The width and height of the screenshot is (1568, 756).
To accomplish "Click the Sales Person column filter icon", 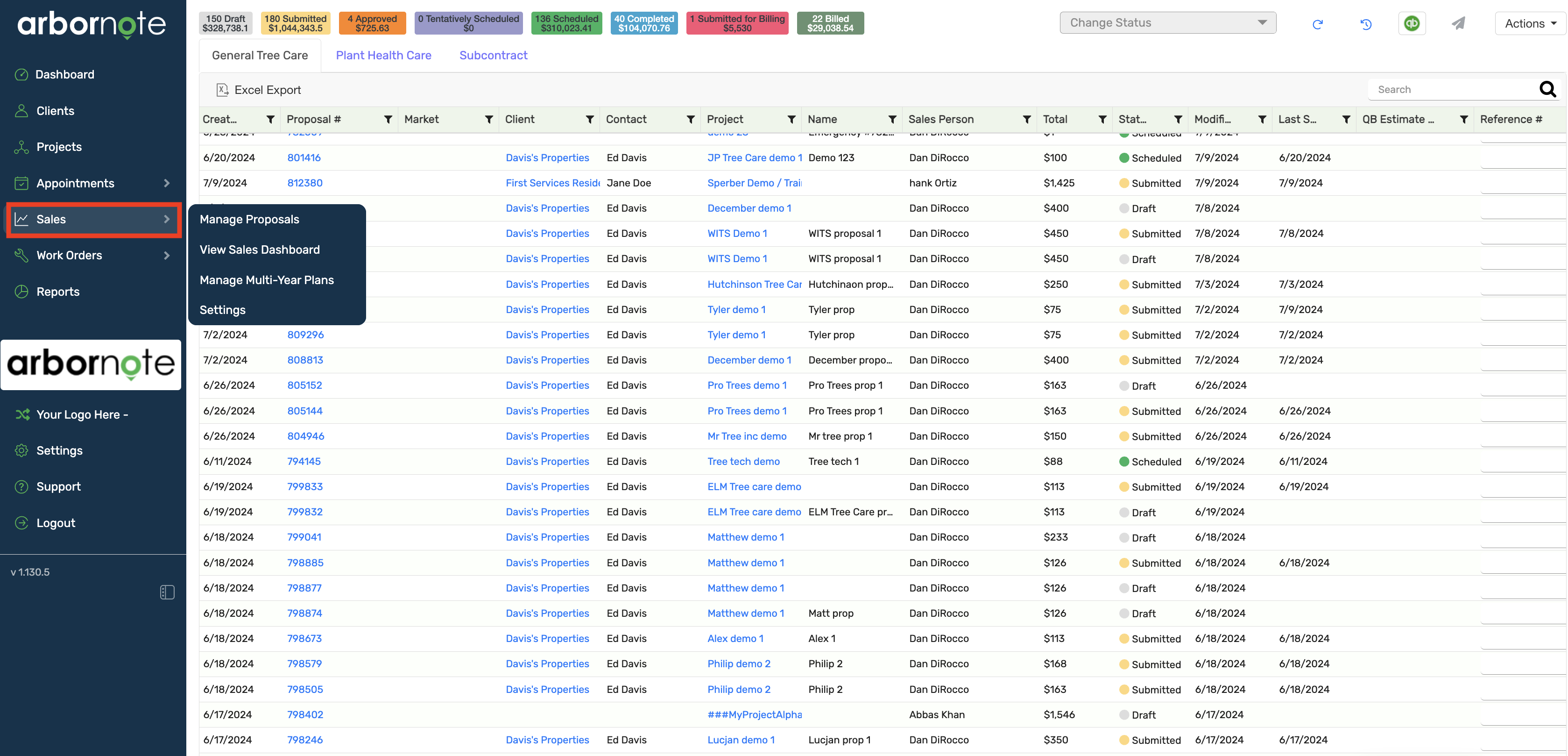I will tap(1026, 120).
